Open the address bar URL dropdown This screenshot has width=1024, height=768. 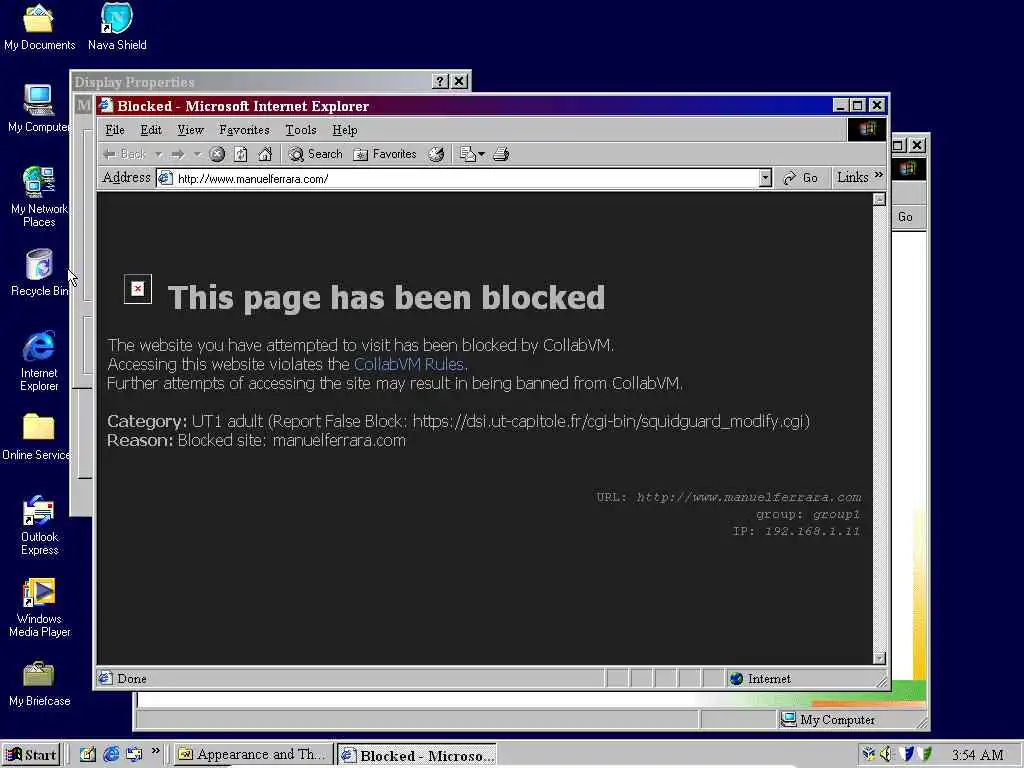765,178
